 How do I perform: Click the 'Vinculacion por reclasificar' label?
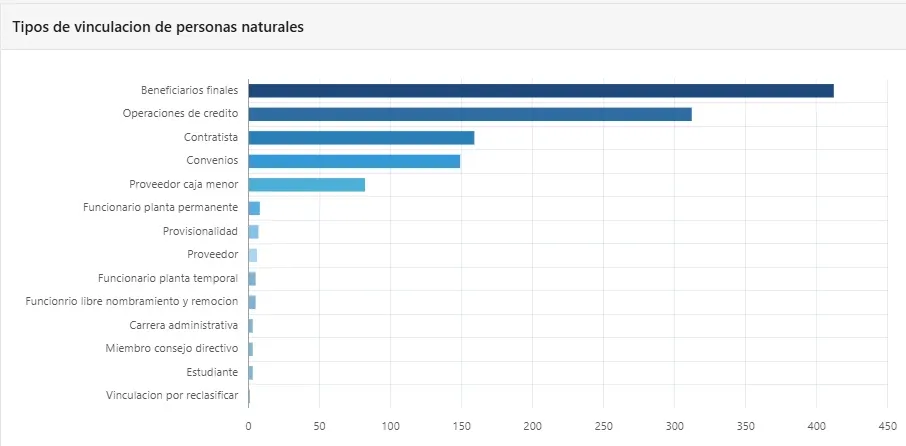(x=172, y=396)
